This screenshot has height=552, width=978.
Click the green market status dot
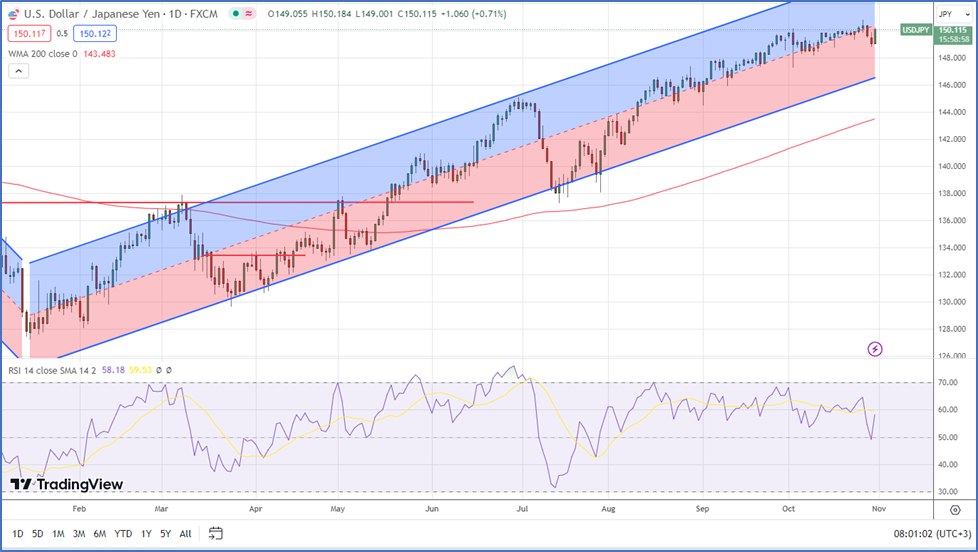point(236,14)
